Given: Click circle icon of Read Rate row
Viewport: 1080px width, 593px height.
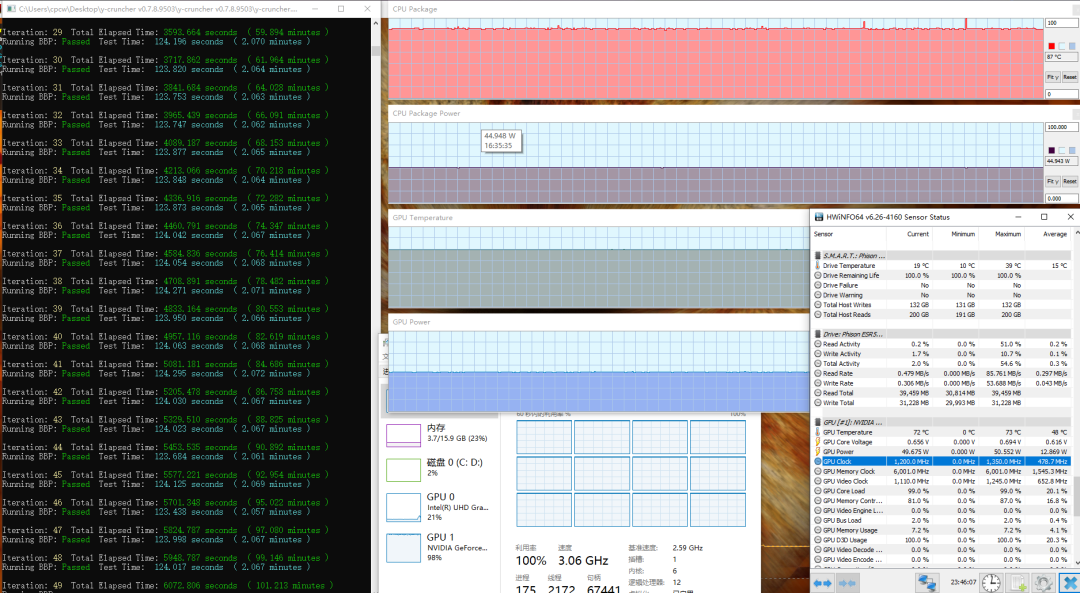Looking at the screenshot, I should tap(818, 373).
